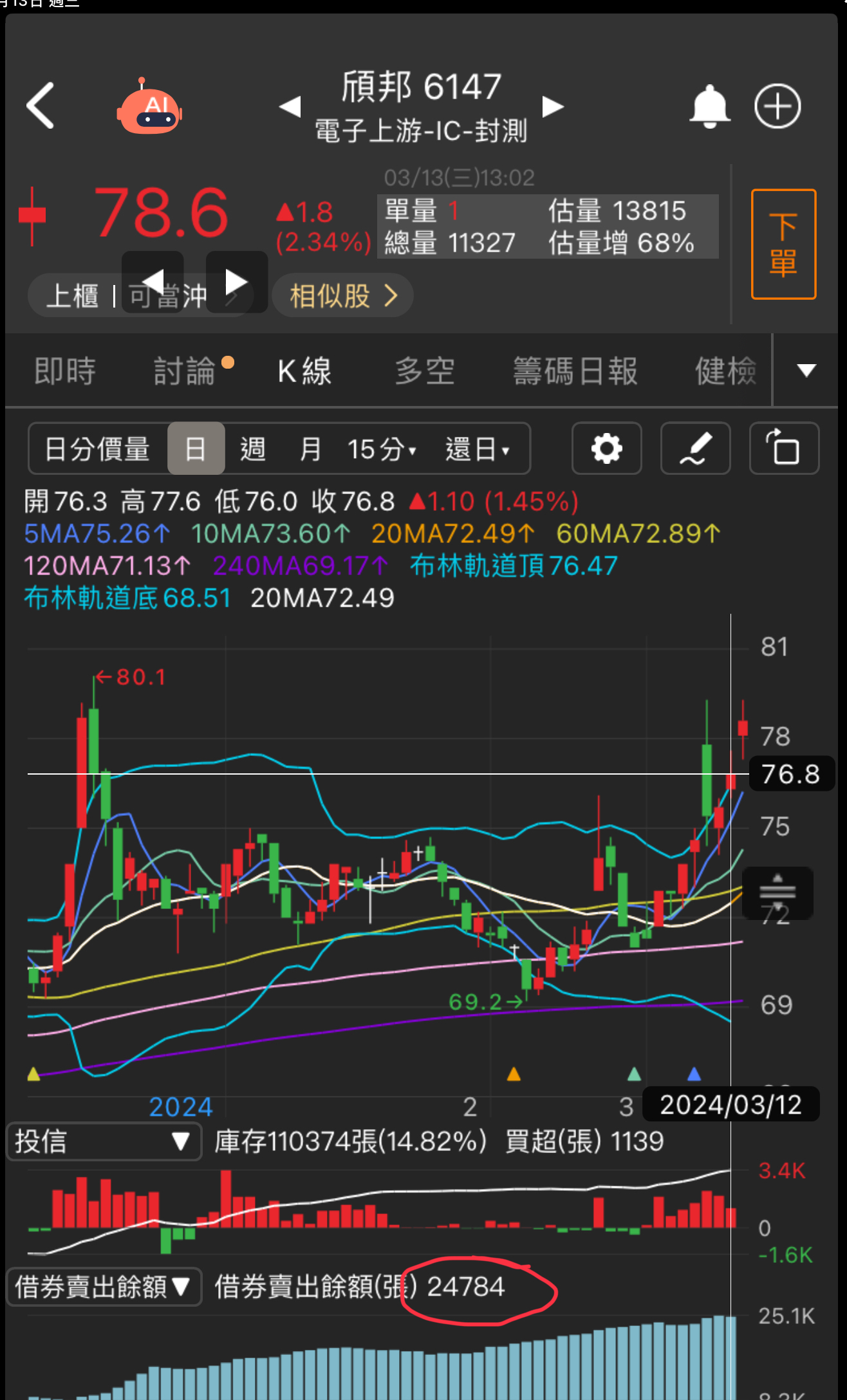Tap the price alert bell icon

coord(709,106)
